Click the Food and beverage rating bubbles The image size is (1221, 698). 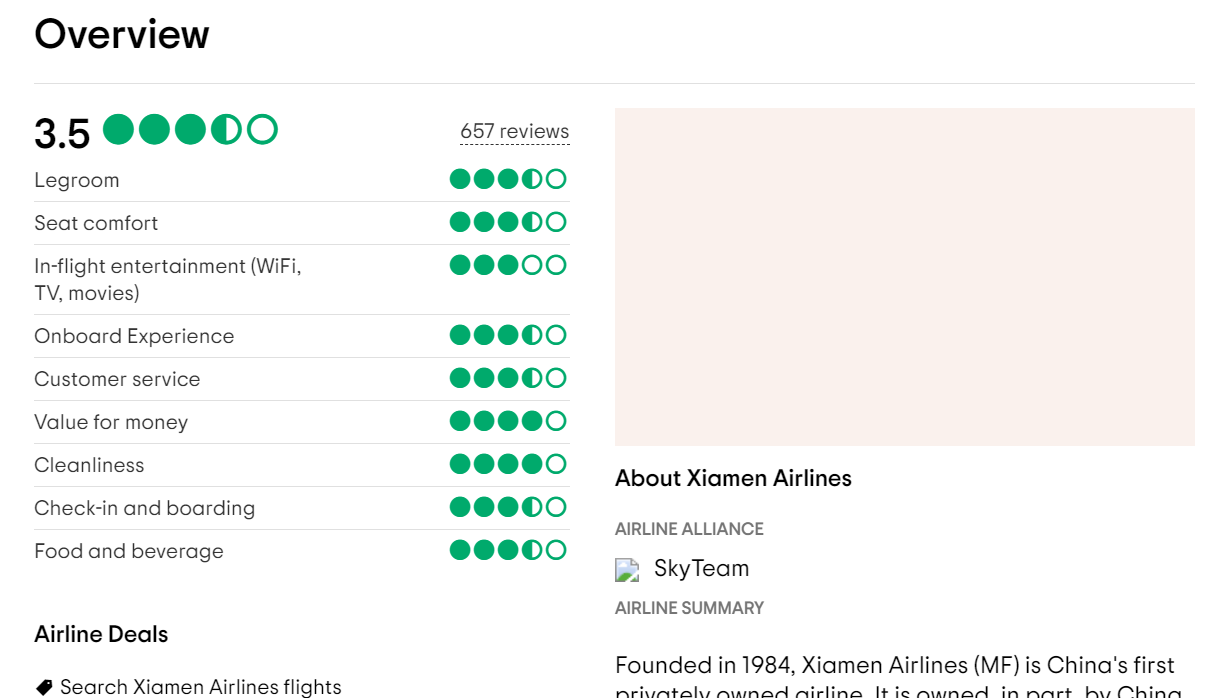508,550
